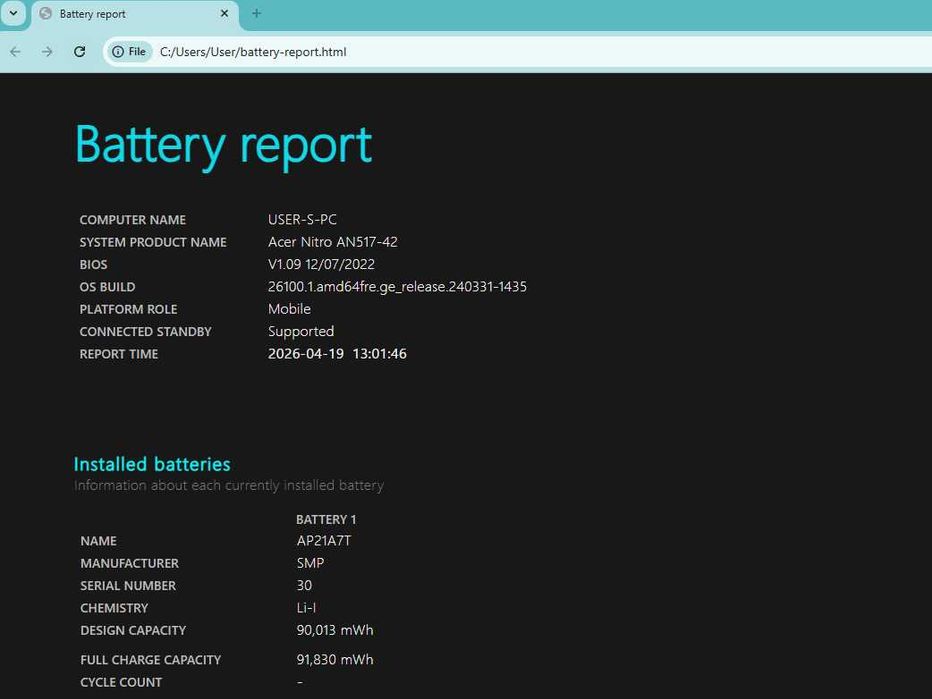Close the Battery report tab
The image size is (932, 699).
coord(224,13)
